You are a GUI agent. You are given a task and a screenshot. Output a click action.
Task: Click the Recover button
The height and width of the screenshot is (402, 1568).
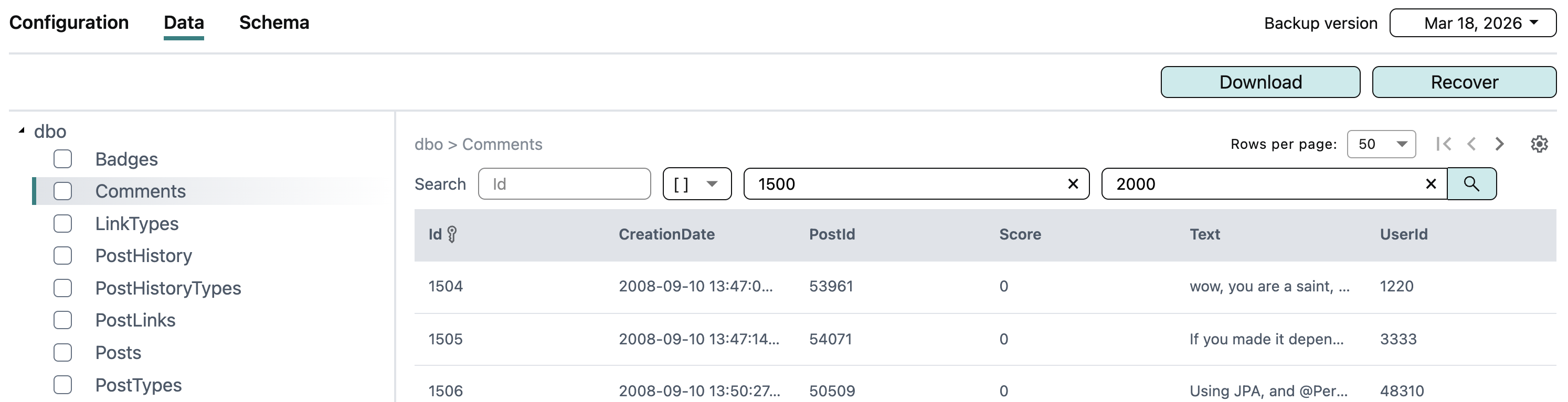pyautogui.click(x=1464, y=82)
